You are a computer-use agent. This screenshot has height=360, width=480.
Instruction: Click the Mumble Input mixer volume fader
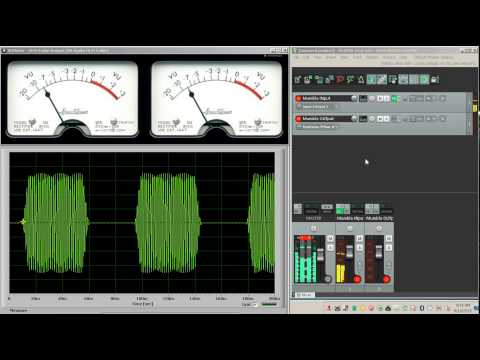[x=350, y=251]
